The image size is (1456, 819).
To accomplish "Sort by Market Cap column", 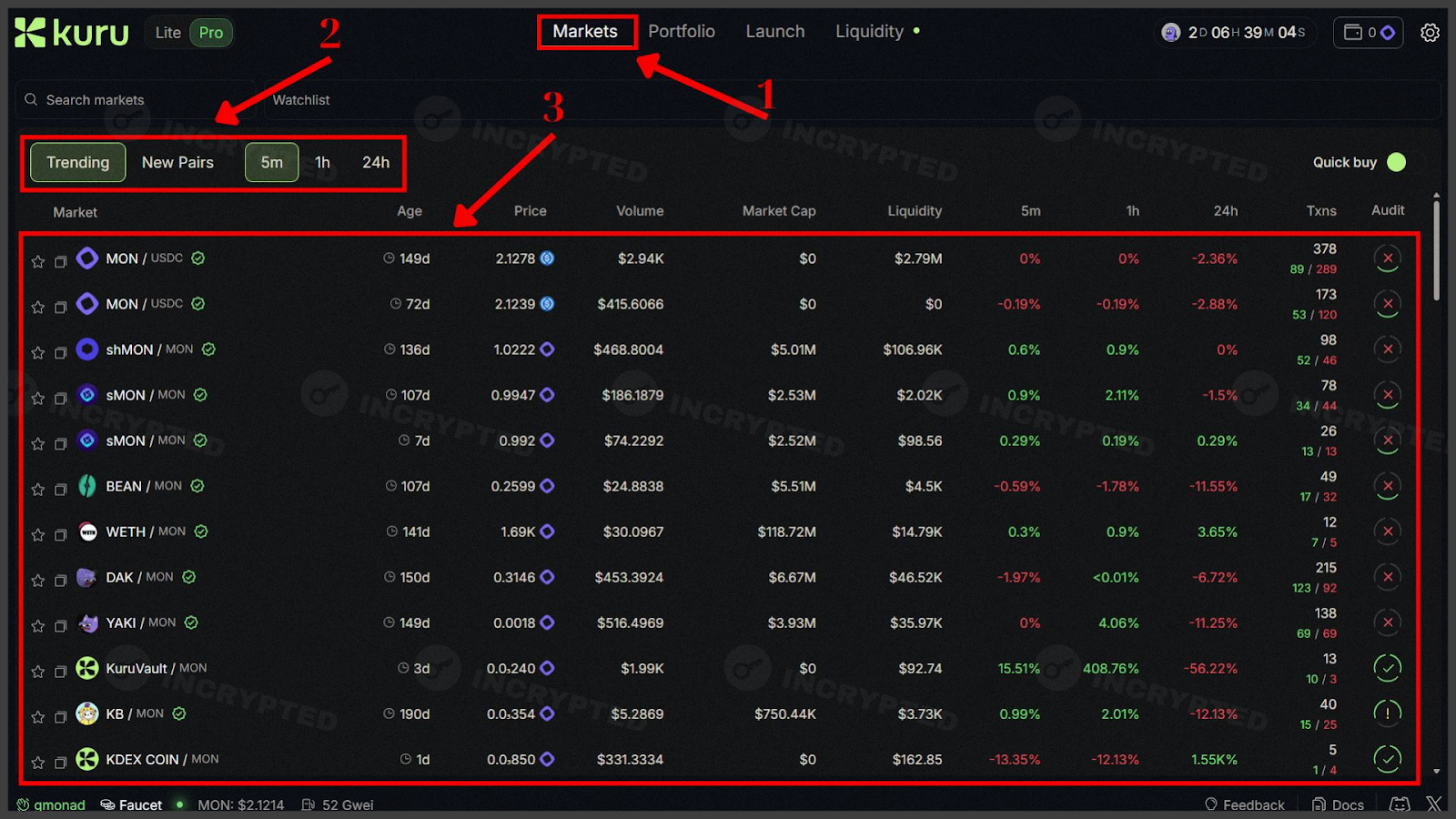I will pos(779,211).
